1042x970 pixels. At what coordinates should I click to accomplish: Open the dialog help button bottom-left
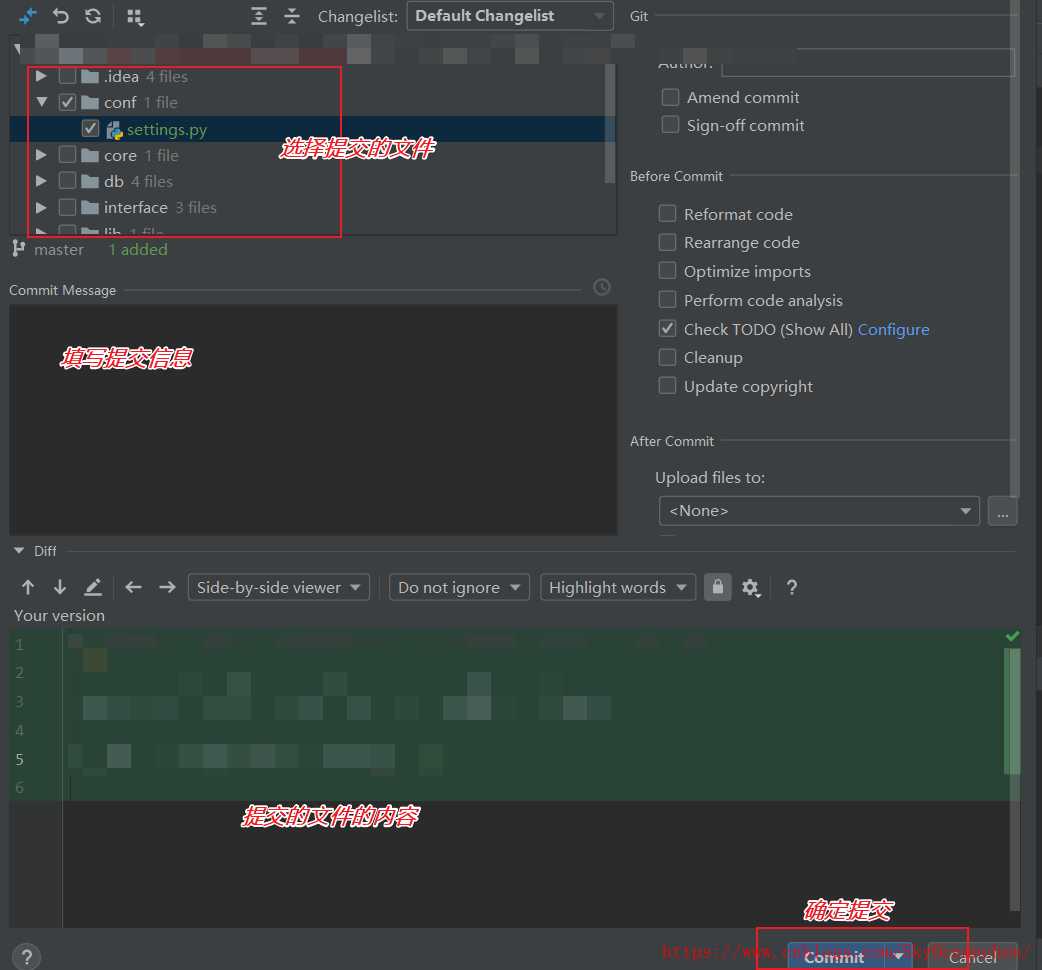coord(27,957)
